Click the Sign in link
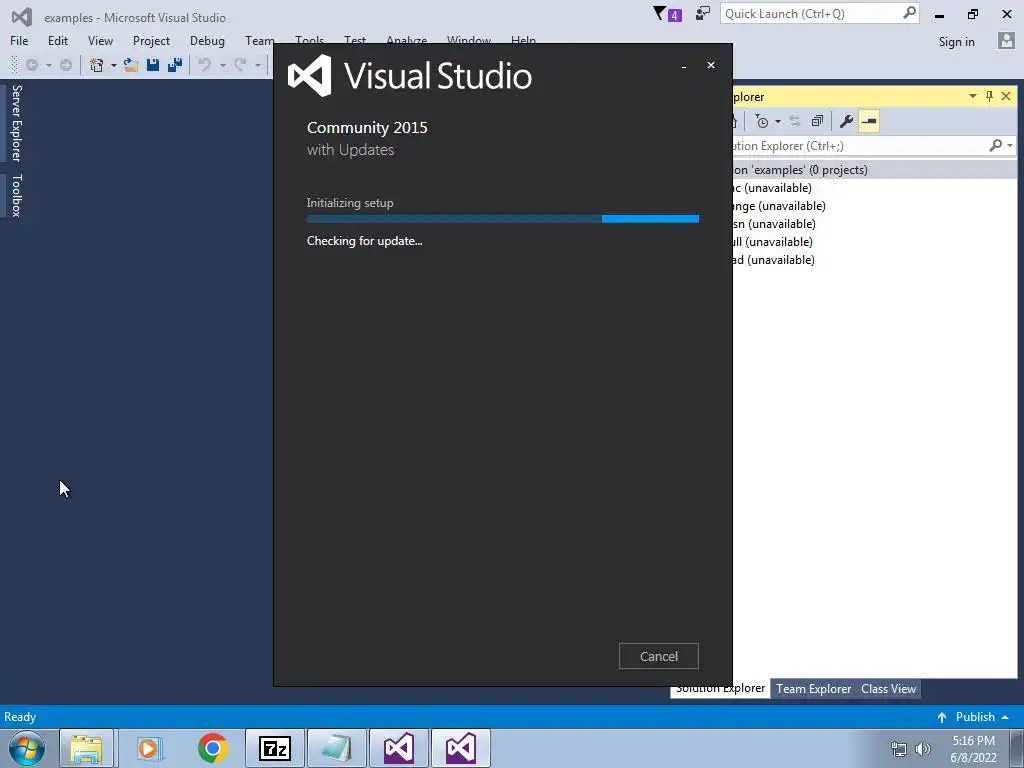Image resolution: width=1024 pixels, height=768 pixels. click(x=956, y=41)
